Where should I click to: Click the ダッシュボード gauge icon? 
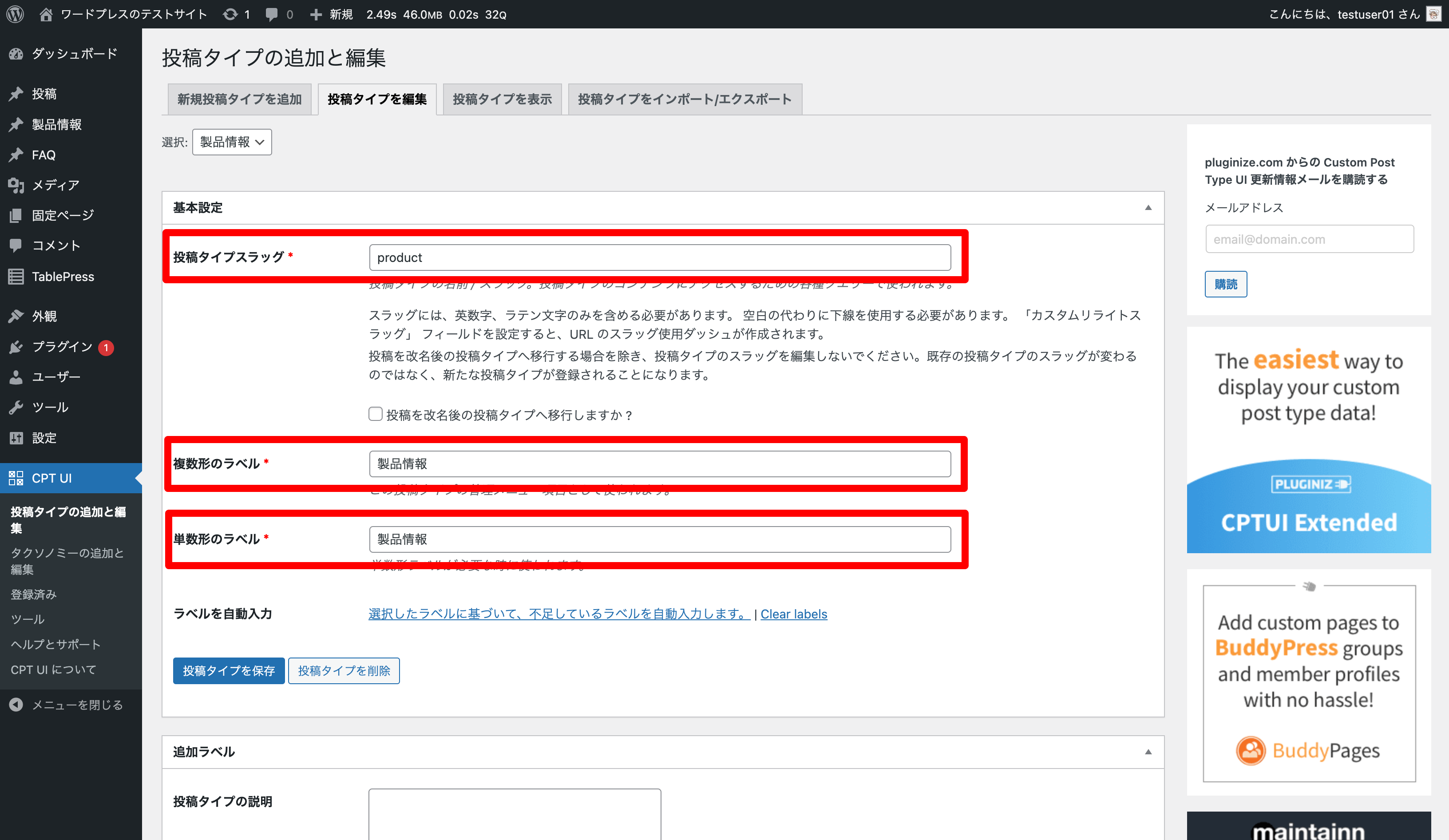click(16, 54)
